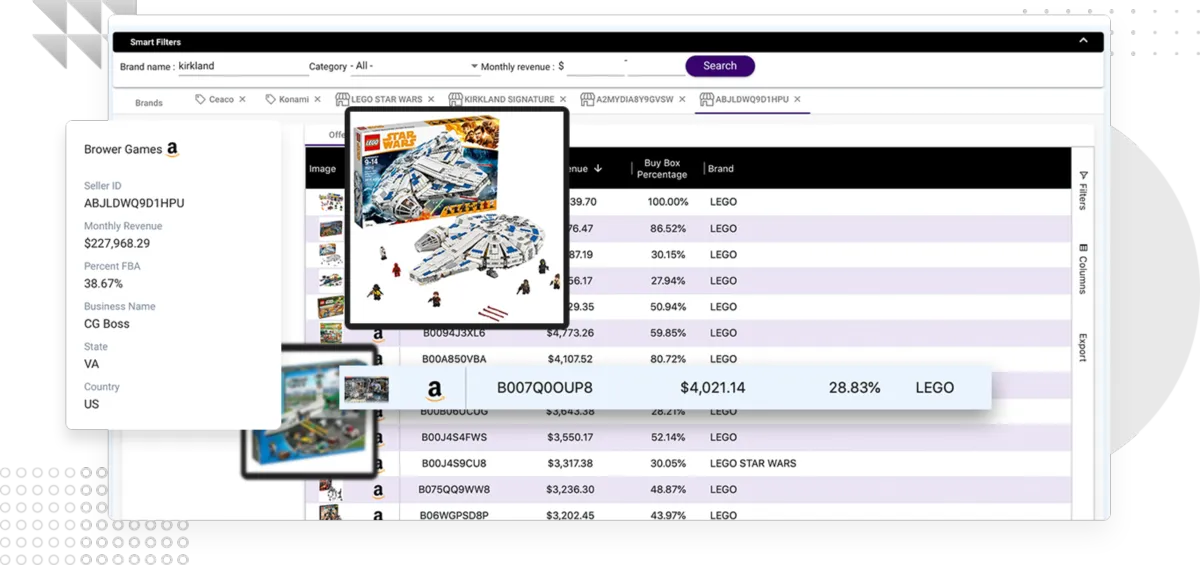
Task: Open the Konami brand tab
Action: tap(294, 99)
